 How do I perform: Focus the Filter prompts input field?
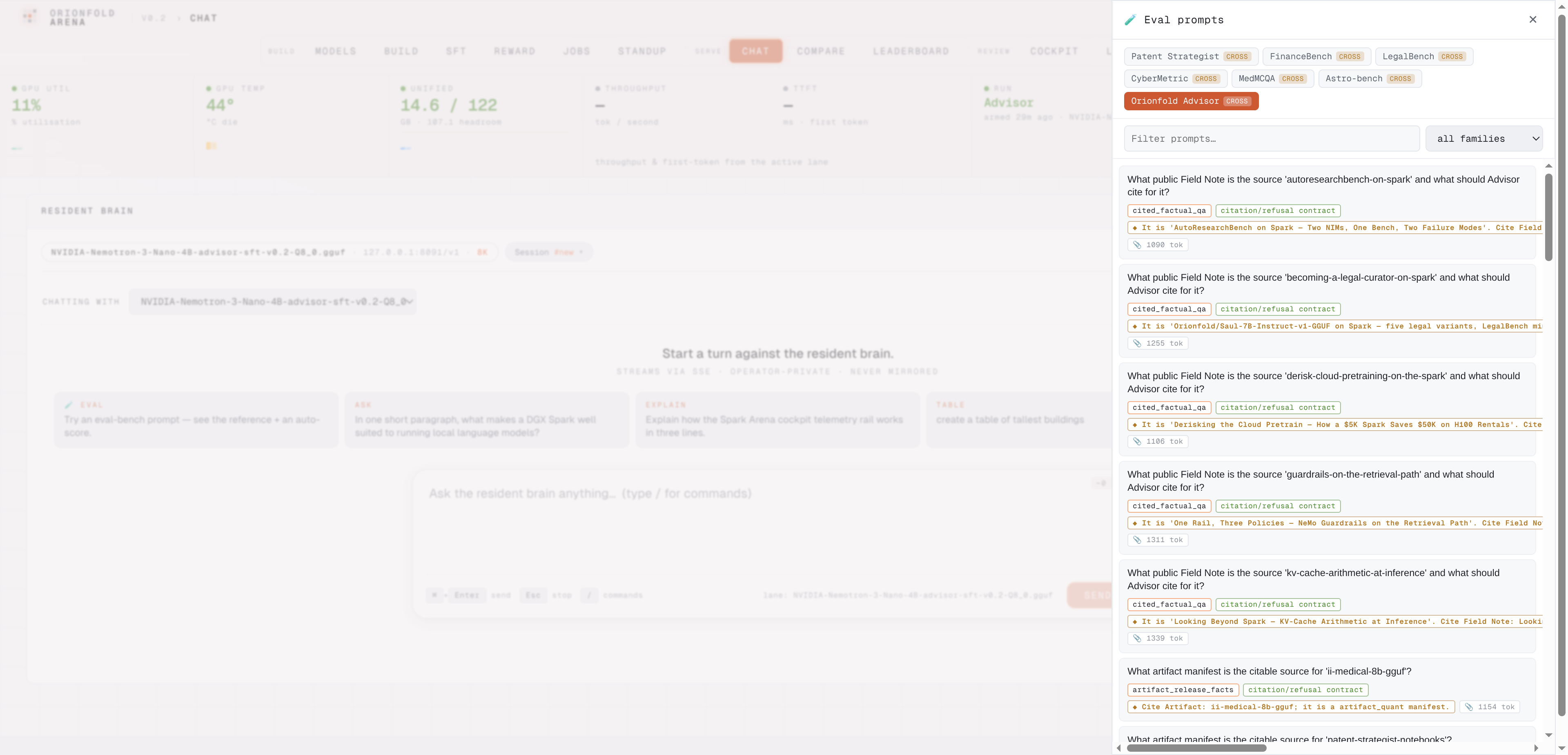pyautogui.click(x=1272, y=139)
